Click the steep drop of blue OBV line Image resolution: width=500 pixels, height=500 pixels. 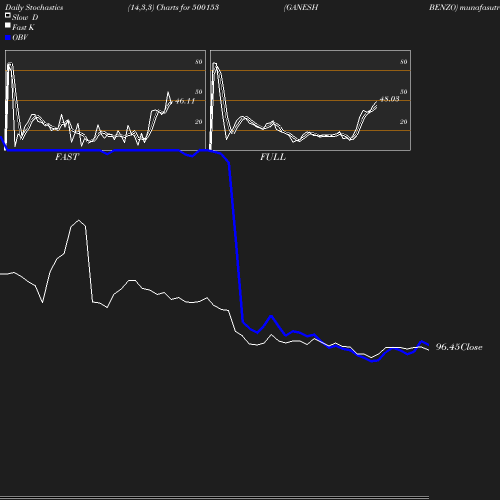click(x=236, y=243)
